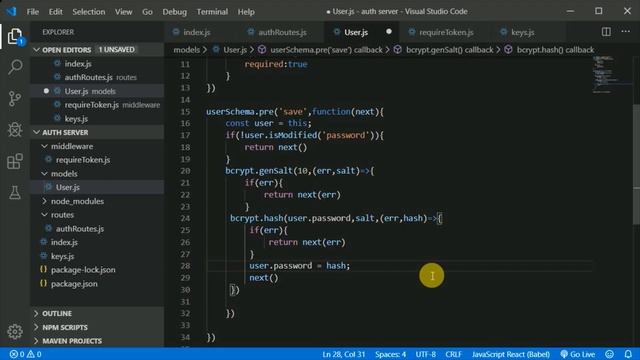
Task: Open the Extensions view icon
Action: 15,161
